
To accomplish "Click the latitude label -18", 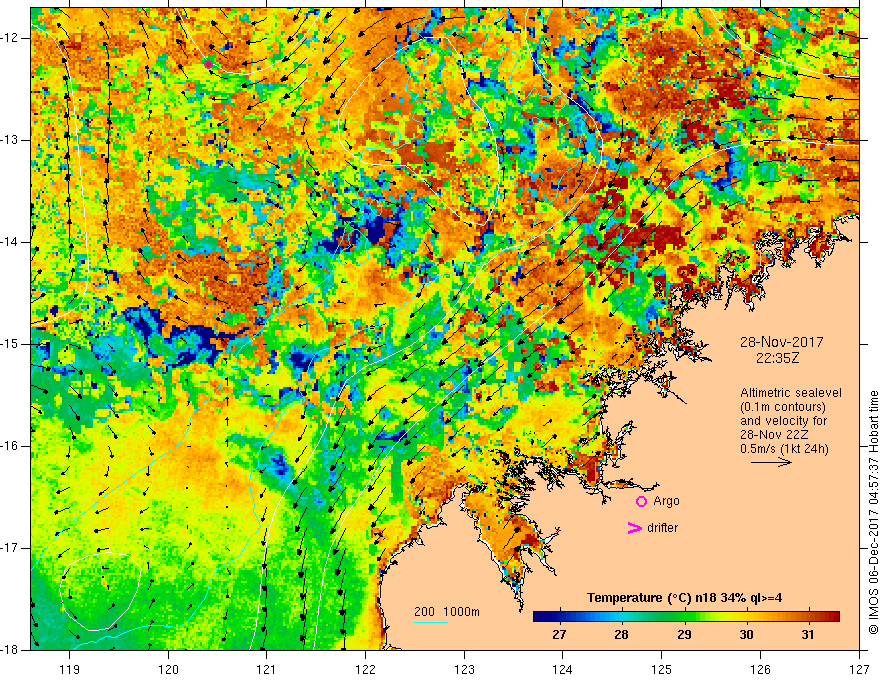I will pyautogui.click(x=11, y=650).
